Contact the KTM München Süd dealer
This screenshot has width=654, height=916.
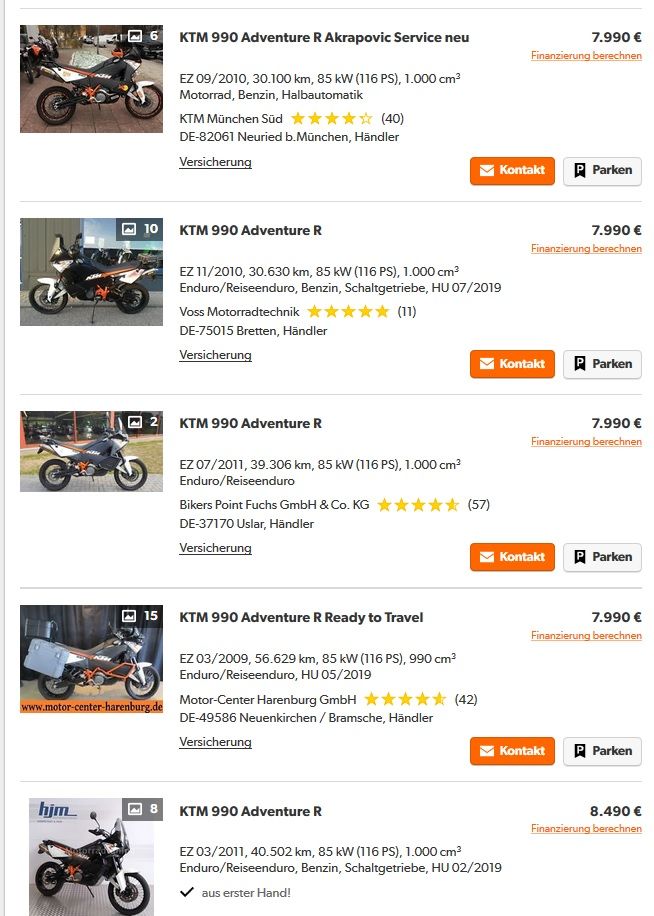click(x=512, y=171)
